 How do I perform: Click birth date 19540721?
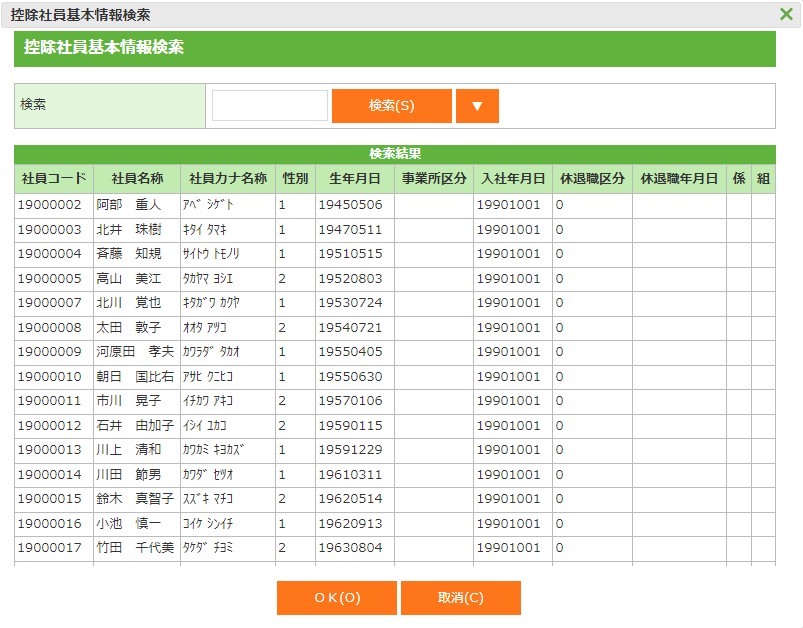coord(351,327)
